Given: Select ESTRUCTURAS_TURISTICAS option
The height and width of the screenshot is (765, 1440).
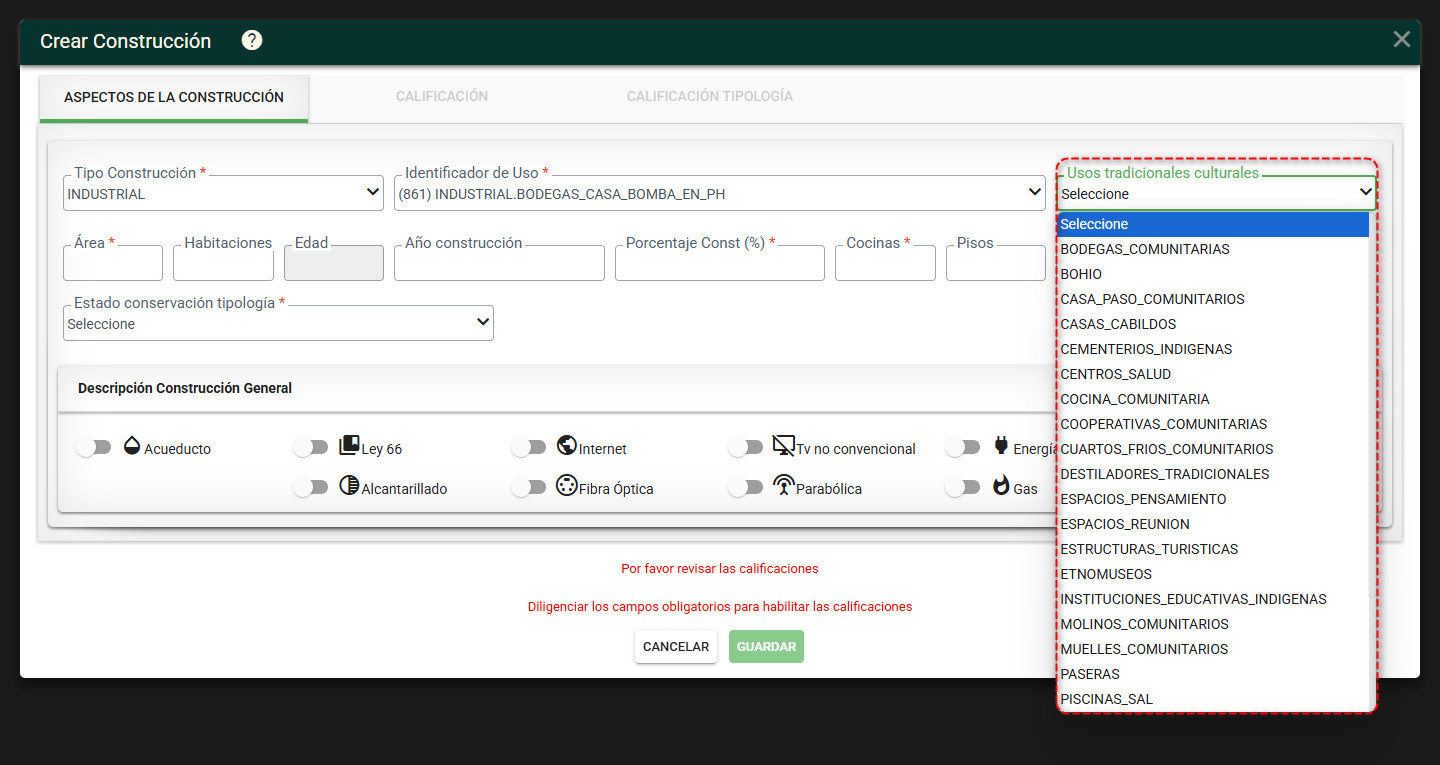Looking at the screenshot, I should click(1213, 549).
